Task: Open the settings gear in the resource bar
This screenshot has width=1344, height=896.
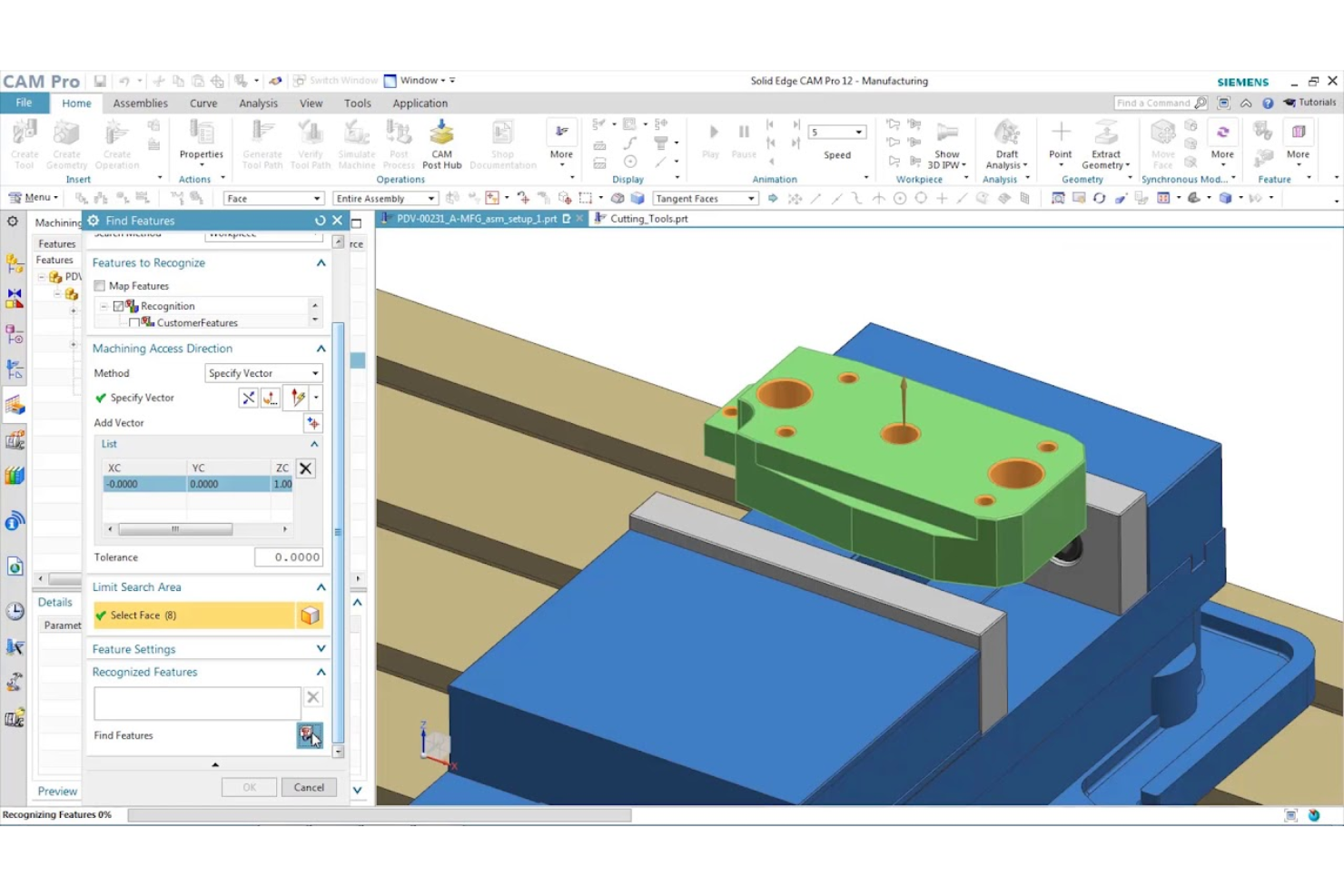Action: click(x=13, y=222)
